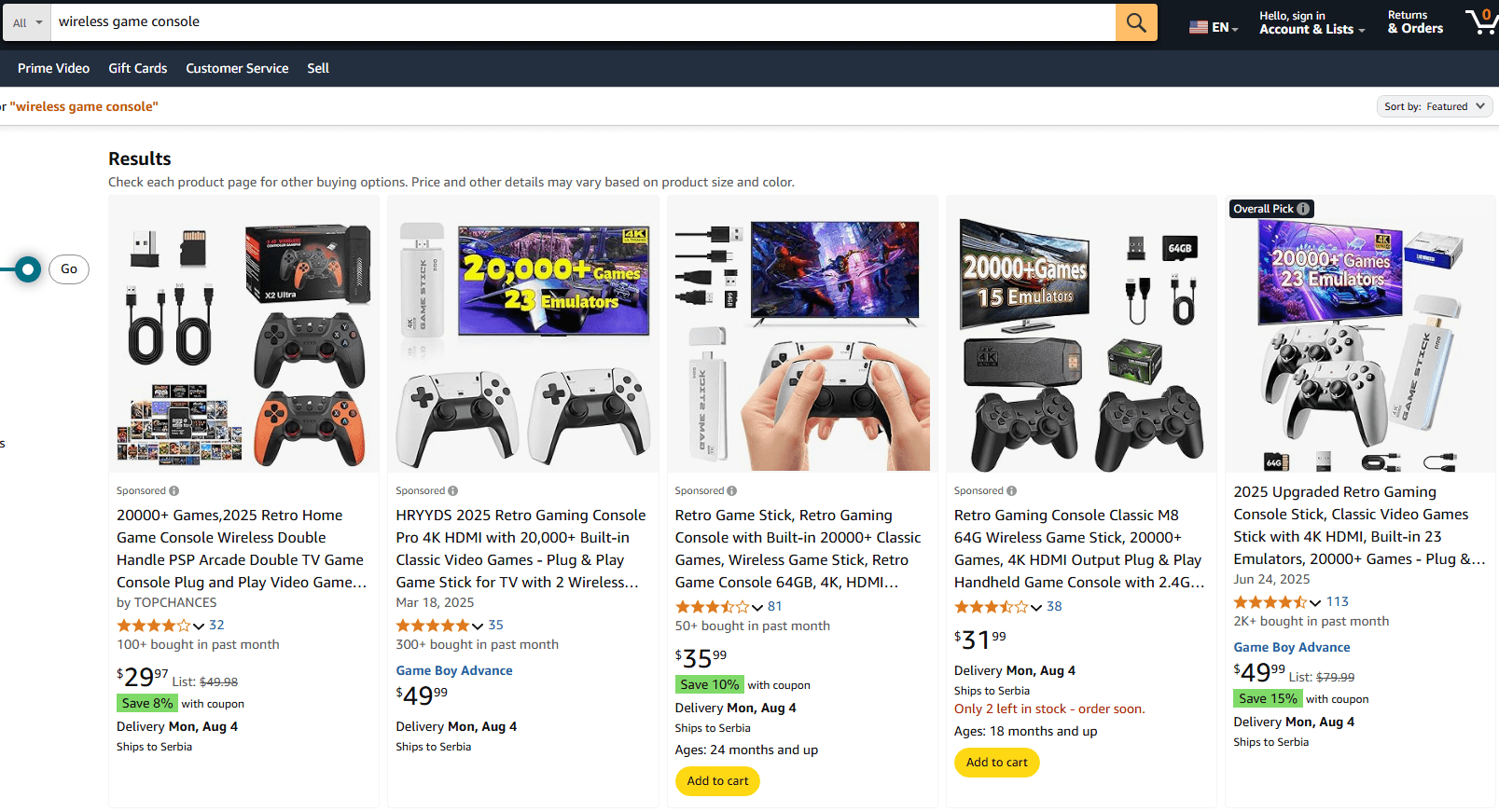Click the Sponsored info icon on first result
This screenshot has width=1499, height=812.
pos(176,489)
